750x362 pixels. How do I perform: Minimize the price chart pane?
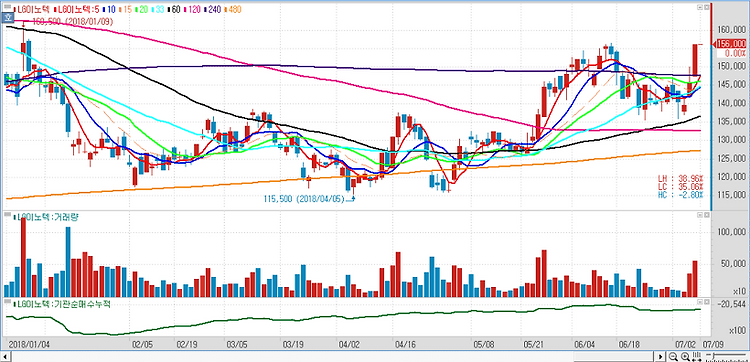(699, 7)
